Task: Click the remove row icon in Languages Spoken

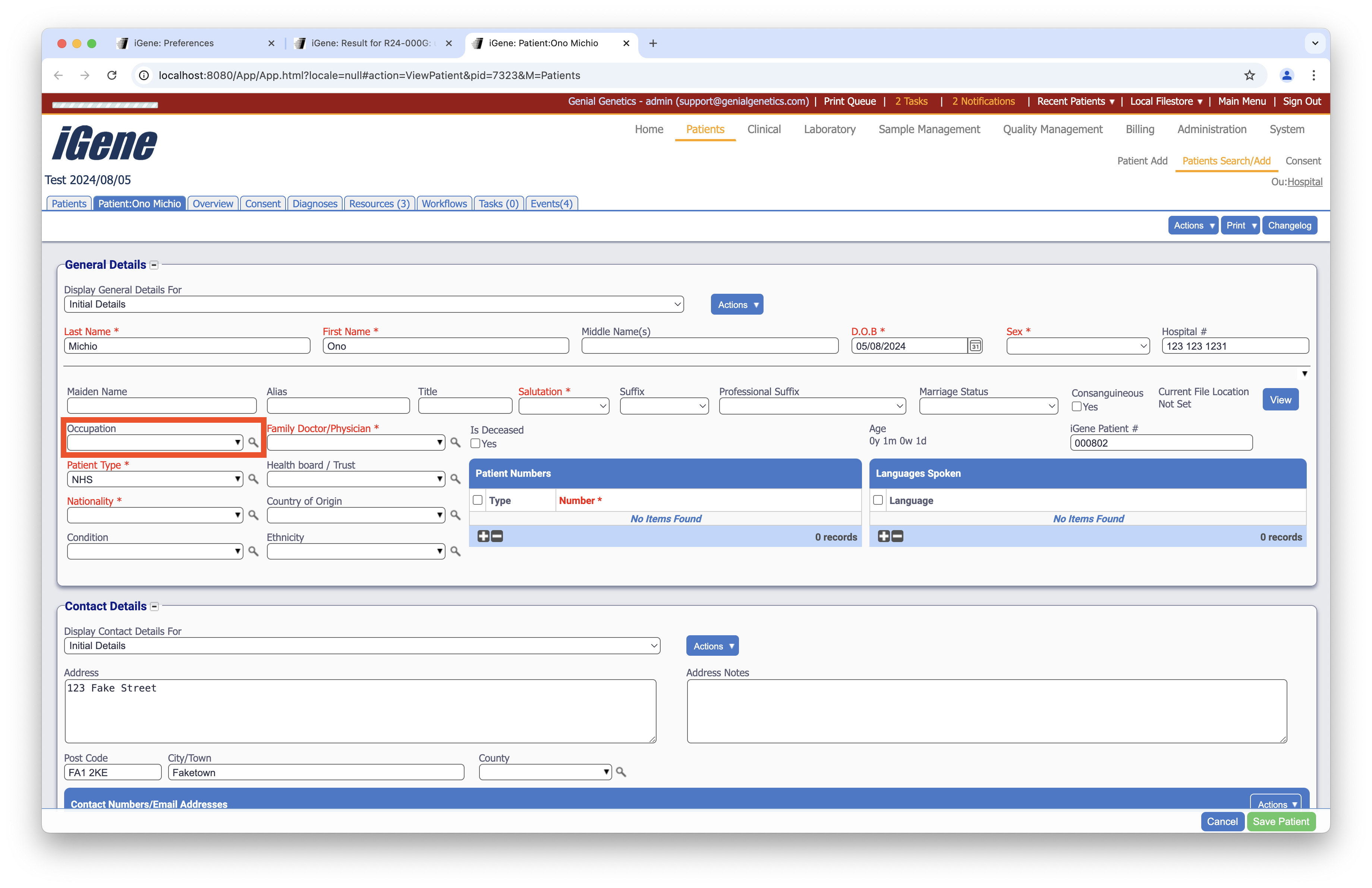Action: [897, 536]
